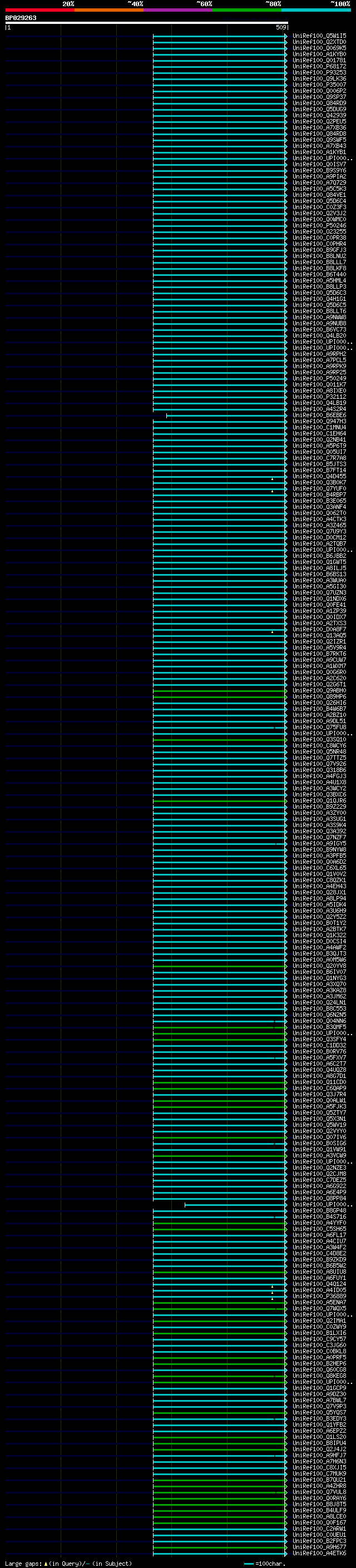356x1568 pixels.
Task: Select label UniRef100_C6XL65
Action: [319, 868]
